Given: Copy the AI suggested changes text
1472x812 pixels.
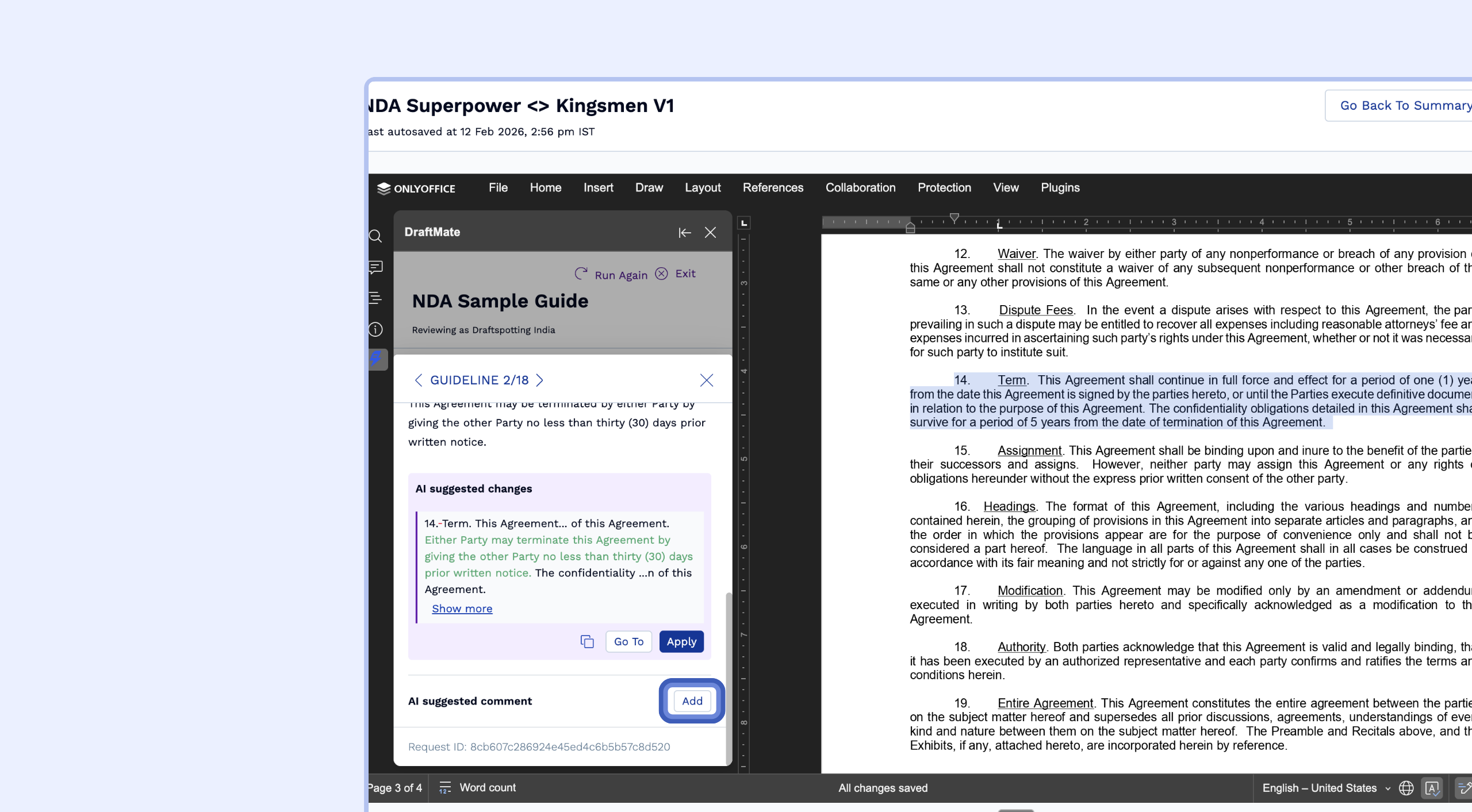Looking at the screenshot, I should pos(586,641).
